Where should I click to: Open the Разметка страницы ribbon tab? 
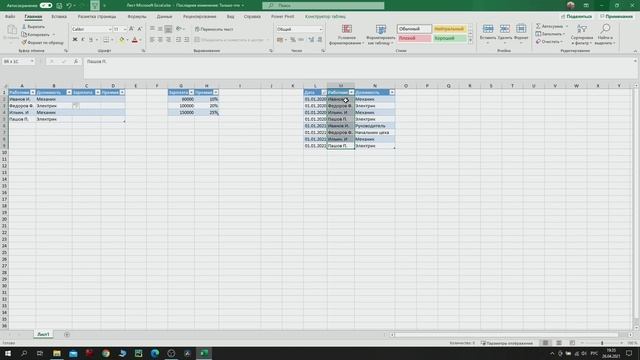[97, 16]
